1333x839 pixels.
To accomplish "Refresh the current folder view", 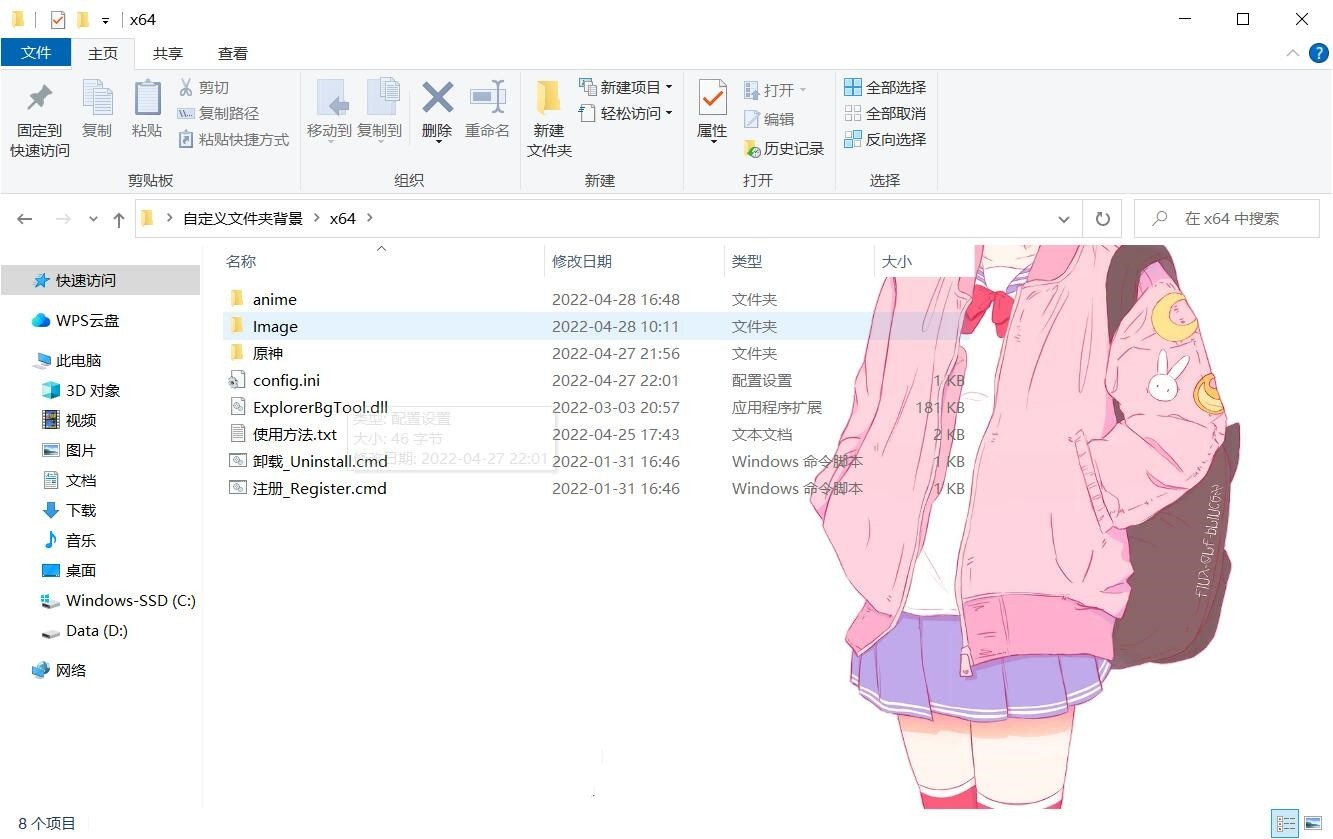I will (x=1103, y=219).
